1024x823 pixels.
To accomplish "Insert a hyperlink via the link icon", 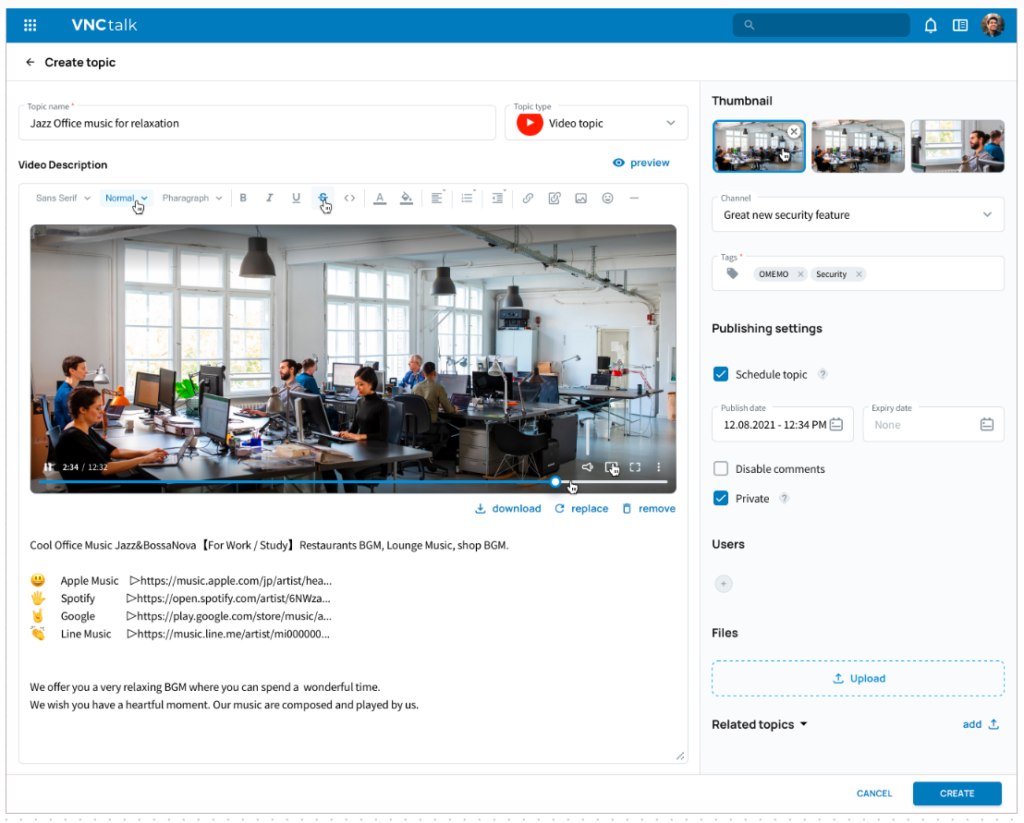I will (x=528, y=198).
